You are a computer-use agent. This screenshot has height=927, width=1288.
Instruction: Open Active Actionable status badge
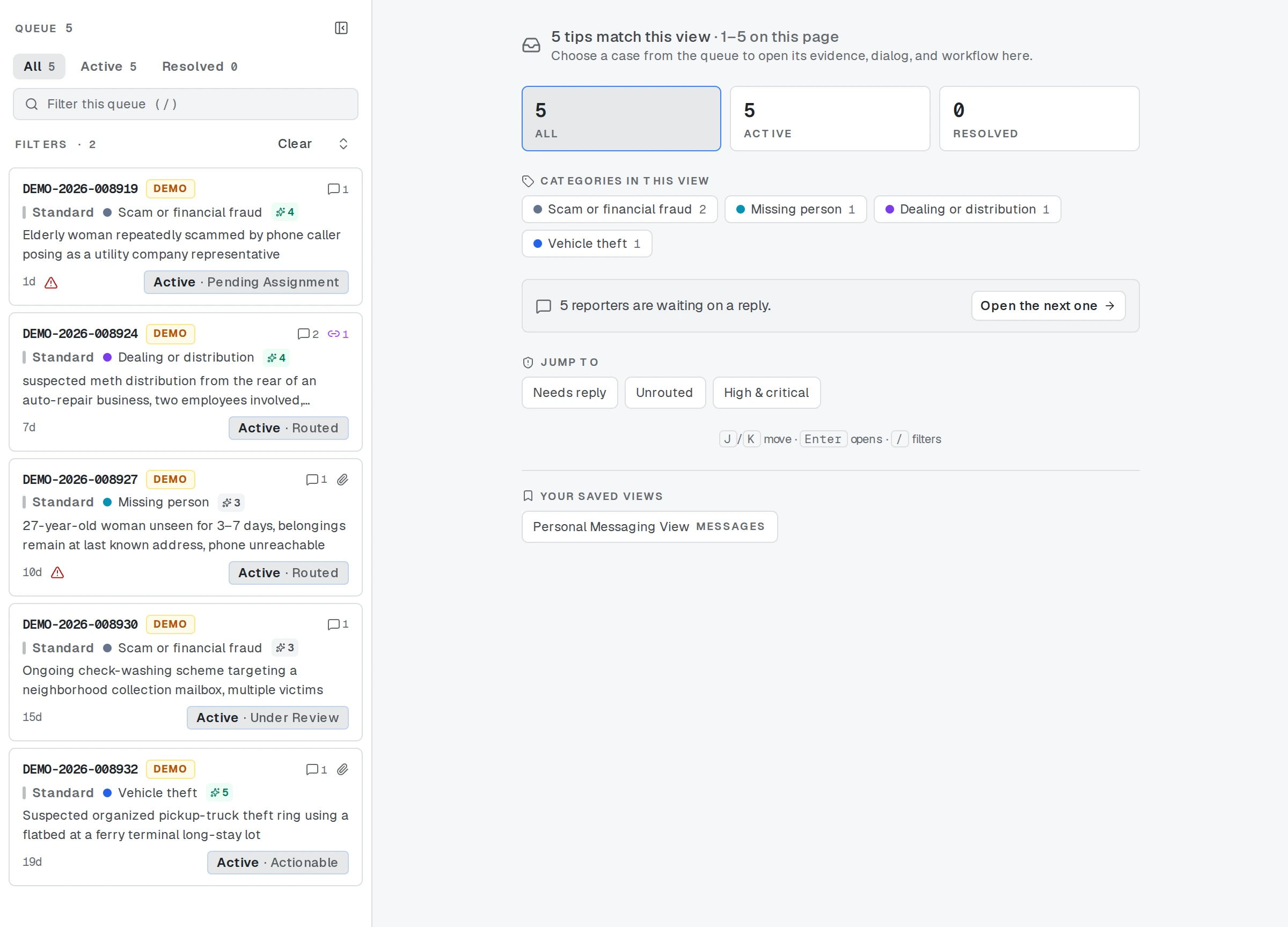coord(277,862)
